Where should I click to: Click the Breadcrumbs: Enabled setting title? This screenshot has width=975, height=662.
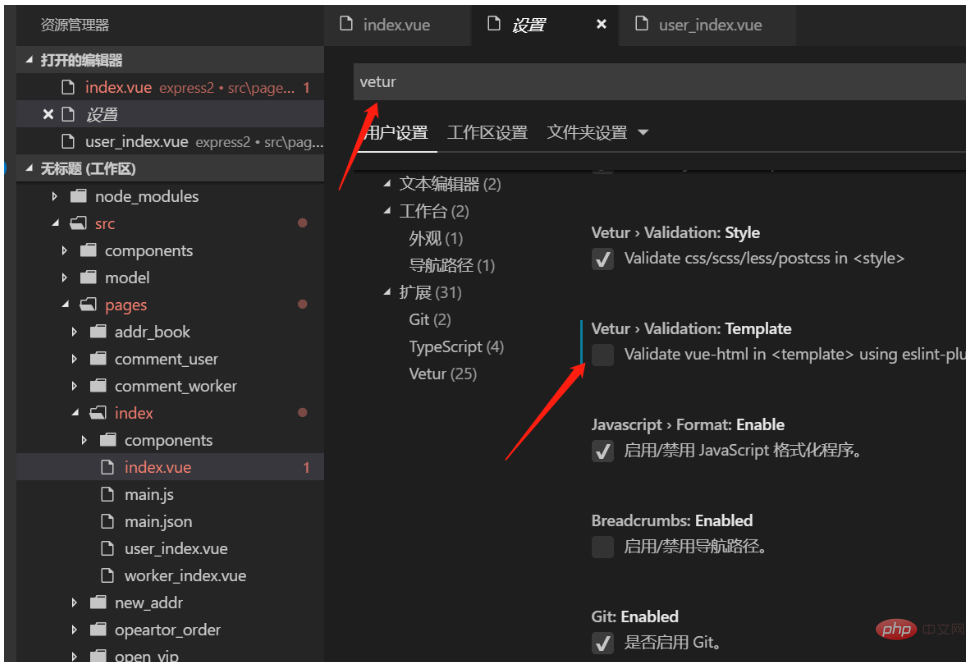point(672,520)
